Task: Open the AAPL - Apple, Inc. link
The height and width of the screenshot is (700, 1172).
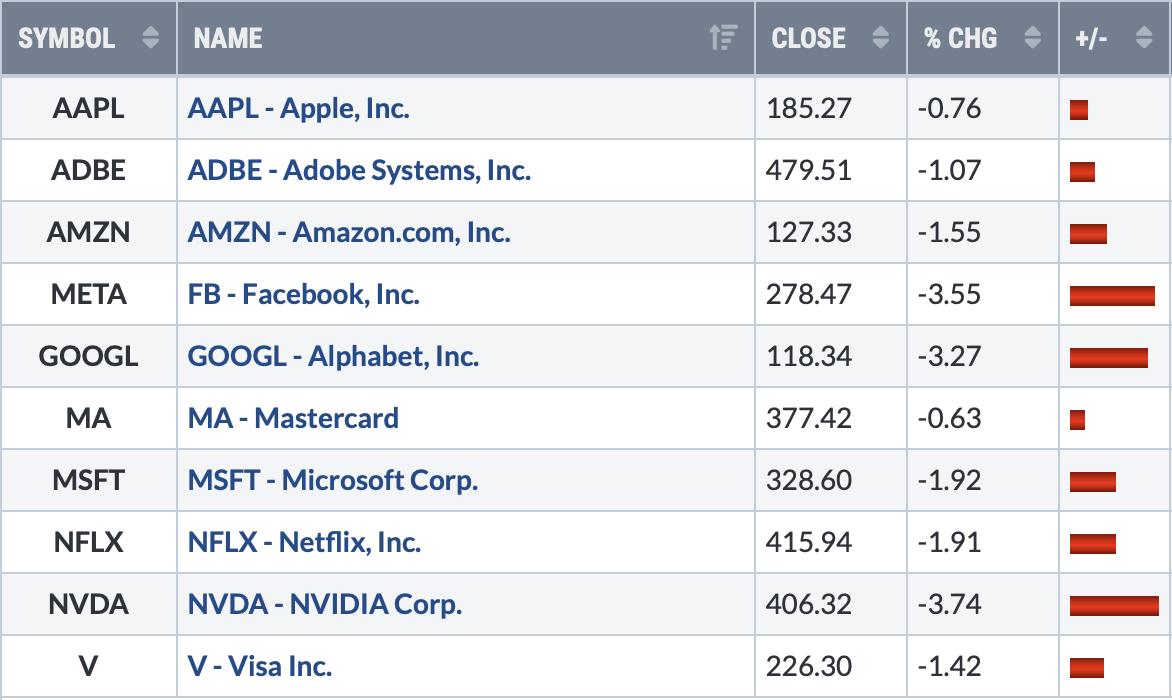Action: tap(298, 108)
